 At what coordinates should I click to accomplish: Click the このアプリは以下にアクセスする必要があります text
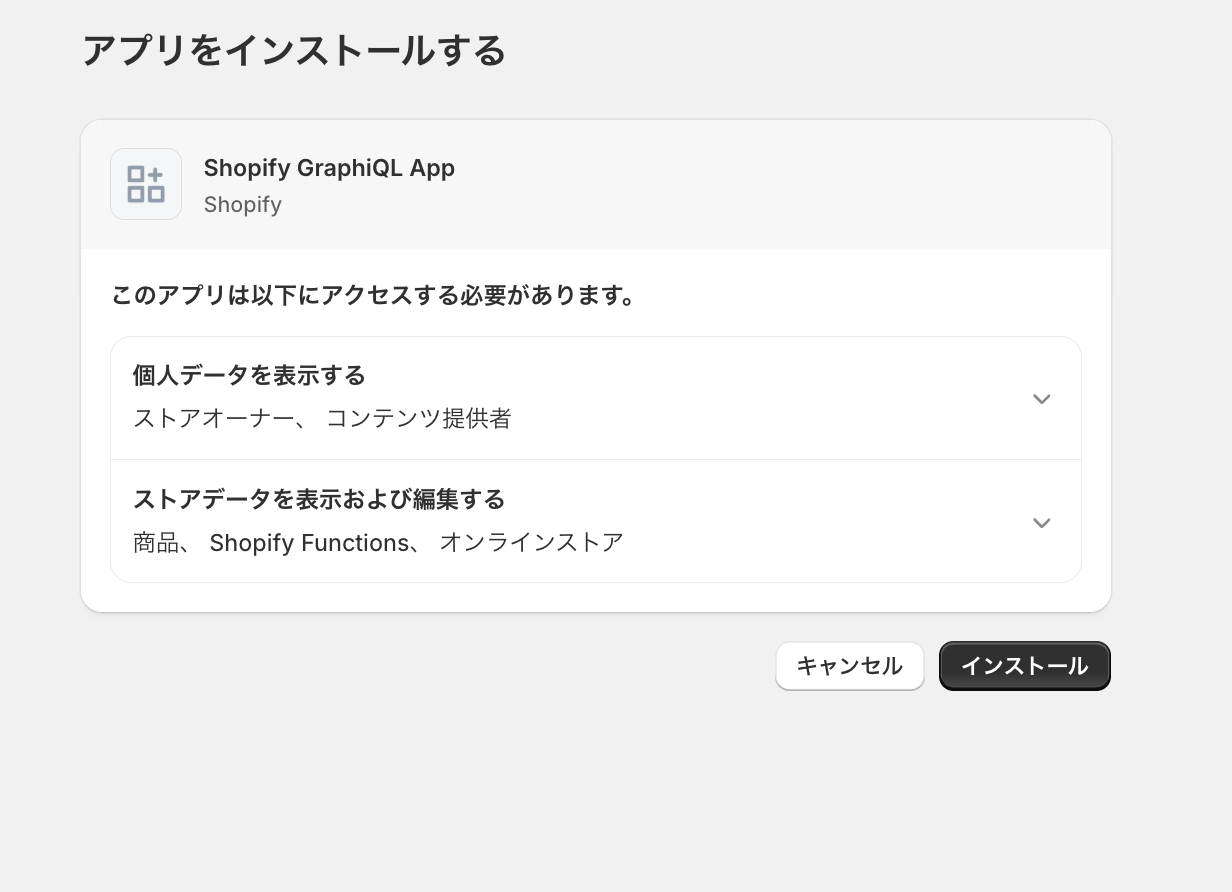click(374, 296)
